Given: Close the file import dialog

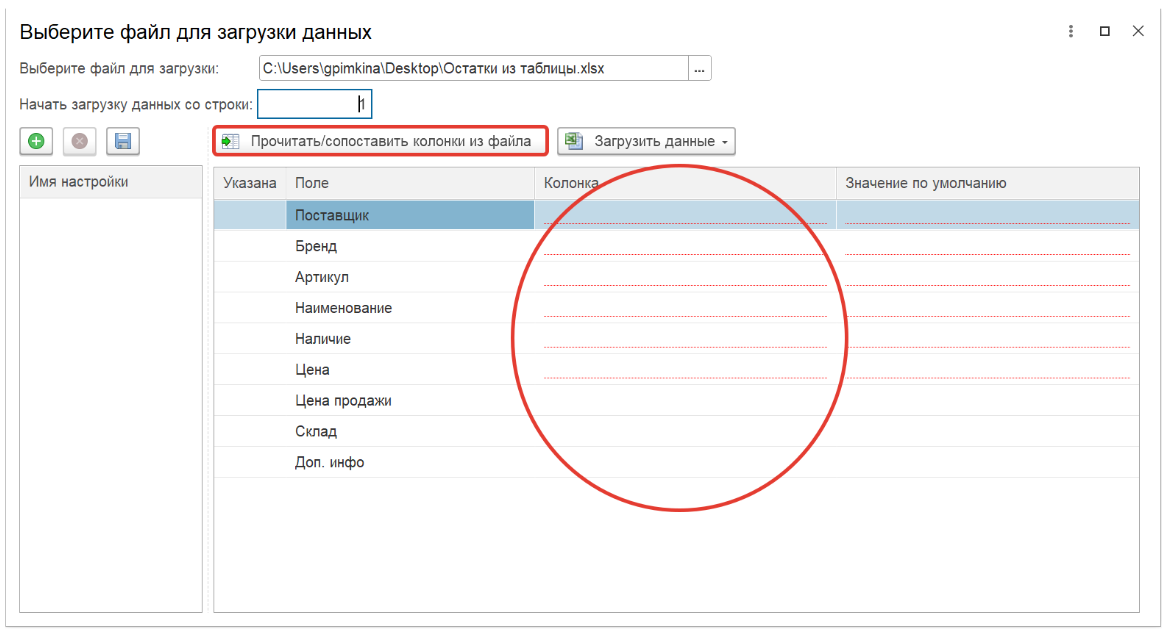Looking at the screenshot, I should point(1138,31).
